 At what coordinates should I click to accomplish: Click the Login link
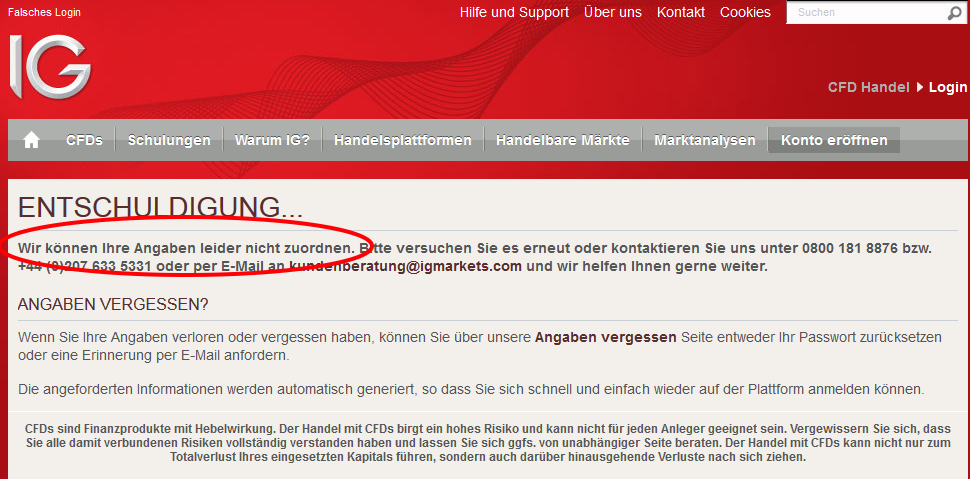click(948, 87)
